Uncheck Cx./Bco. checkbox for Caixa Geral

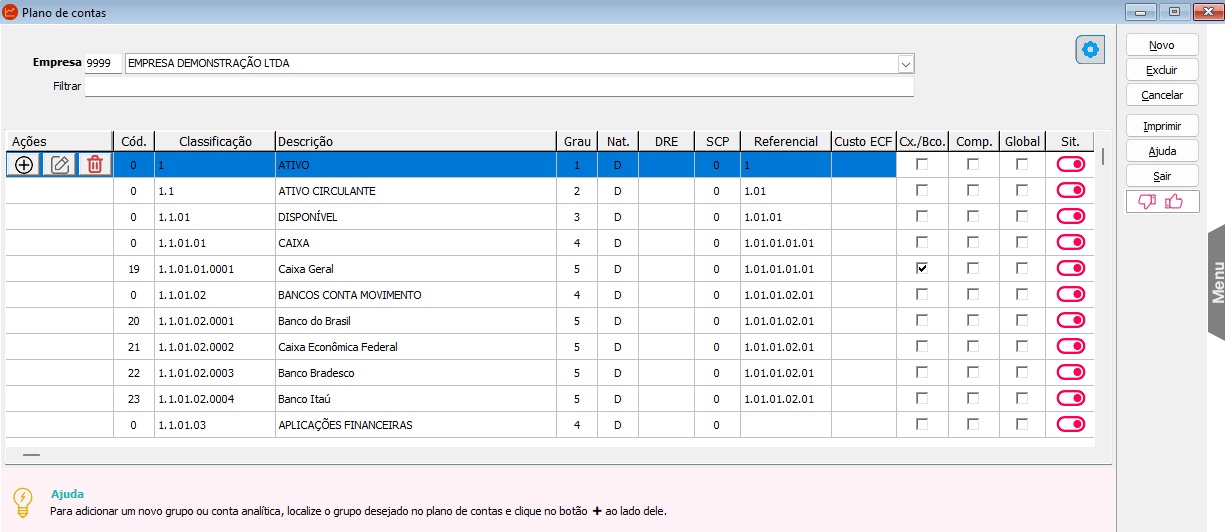tap(922, 269)
